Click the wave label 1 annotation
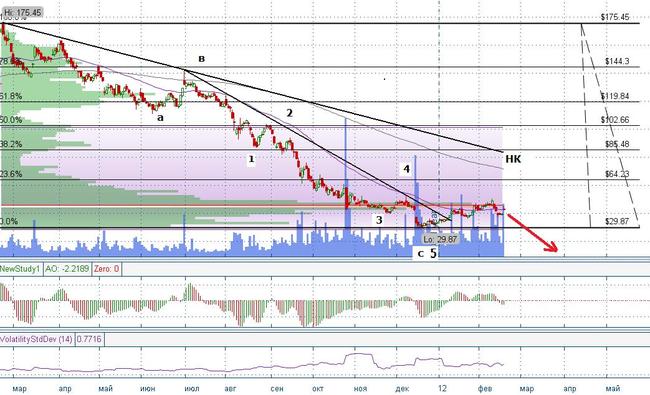 click(251, 159)
